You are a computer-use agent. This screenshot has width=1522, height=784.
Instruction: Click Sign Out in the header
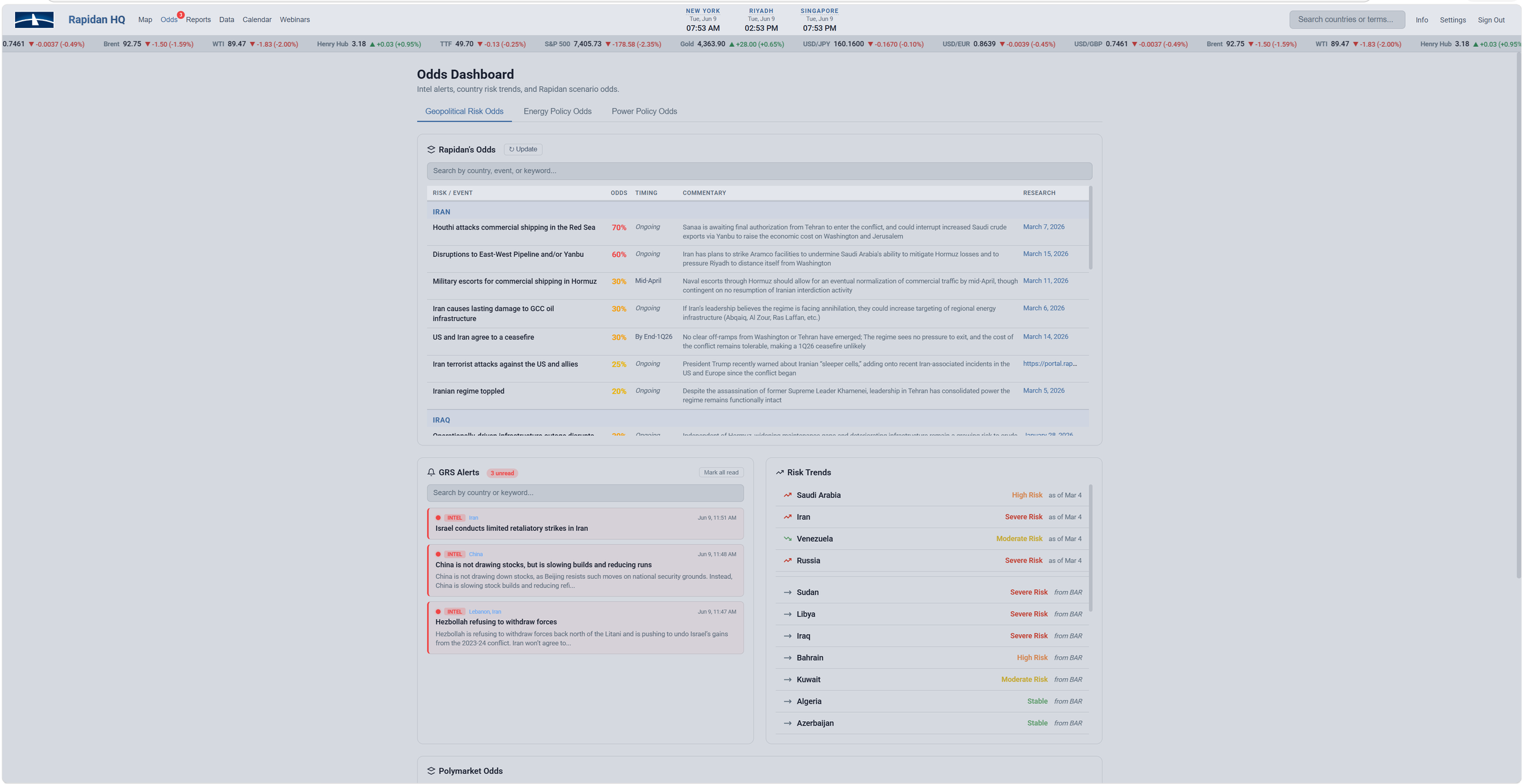1491,20
